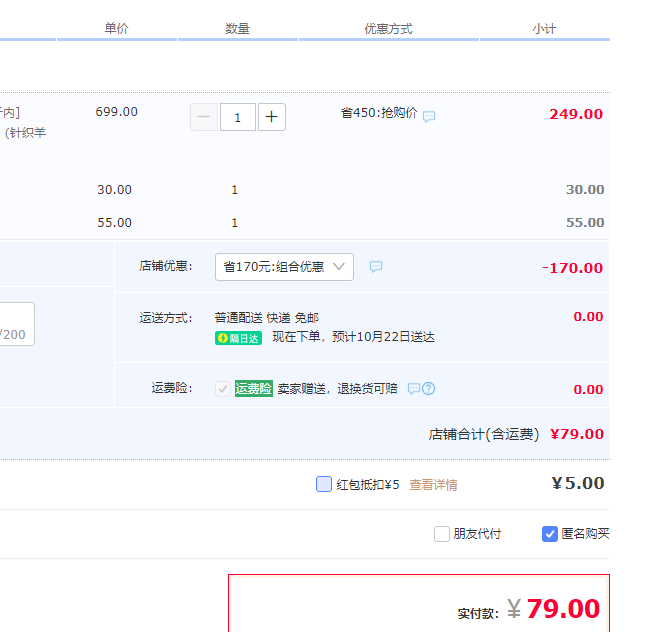Click the 优惠方式 column header
This screenshot has height=632, width=647.
point(388,29)
